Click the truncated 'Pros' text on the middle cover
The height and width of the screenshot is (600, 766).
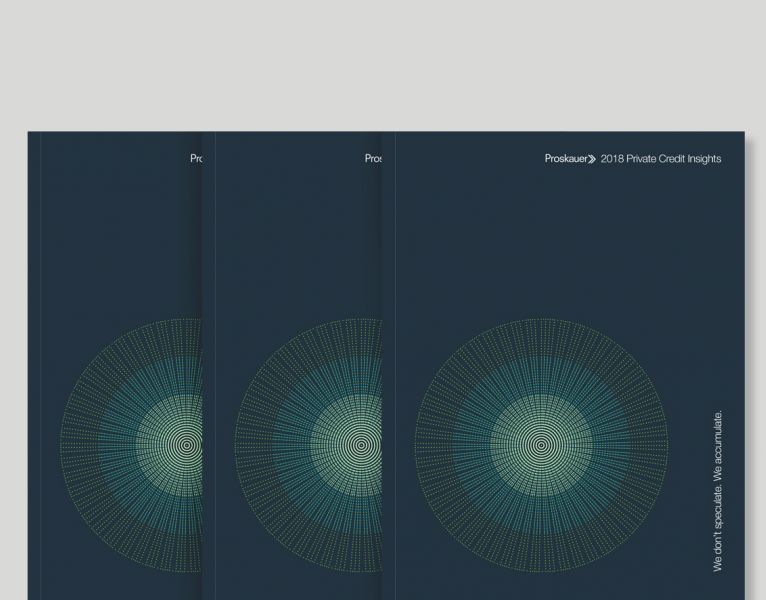pyautogui.click(x=373, y=159)
